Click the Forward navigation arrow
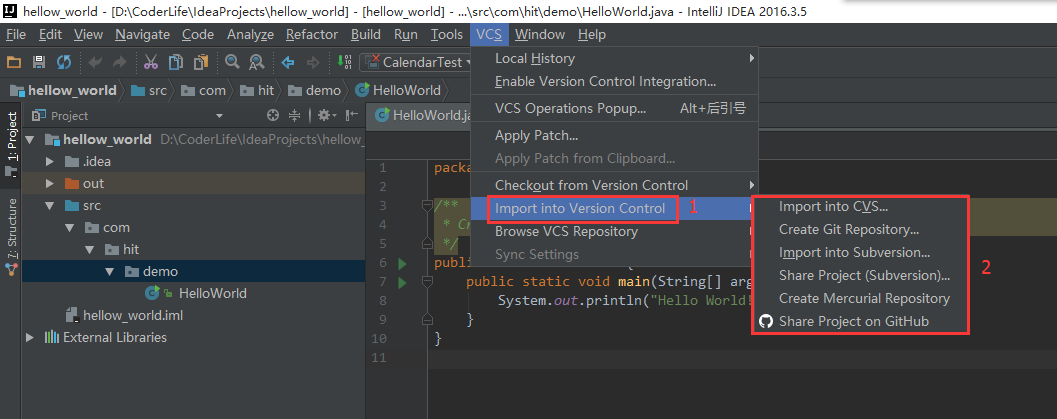 [x=313, y=63]
